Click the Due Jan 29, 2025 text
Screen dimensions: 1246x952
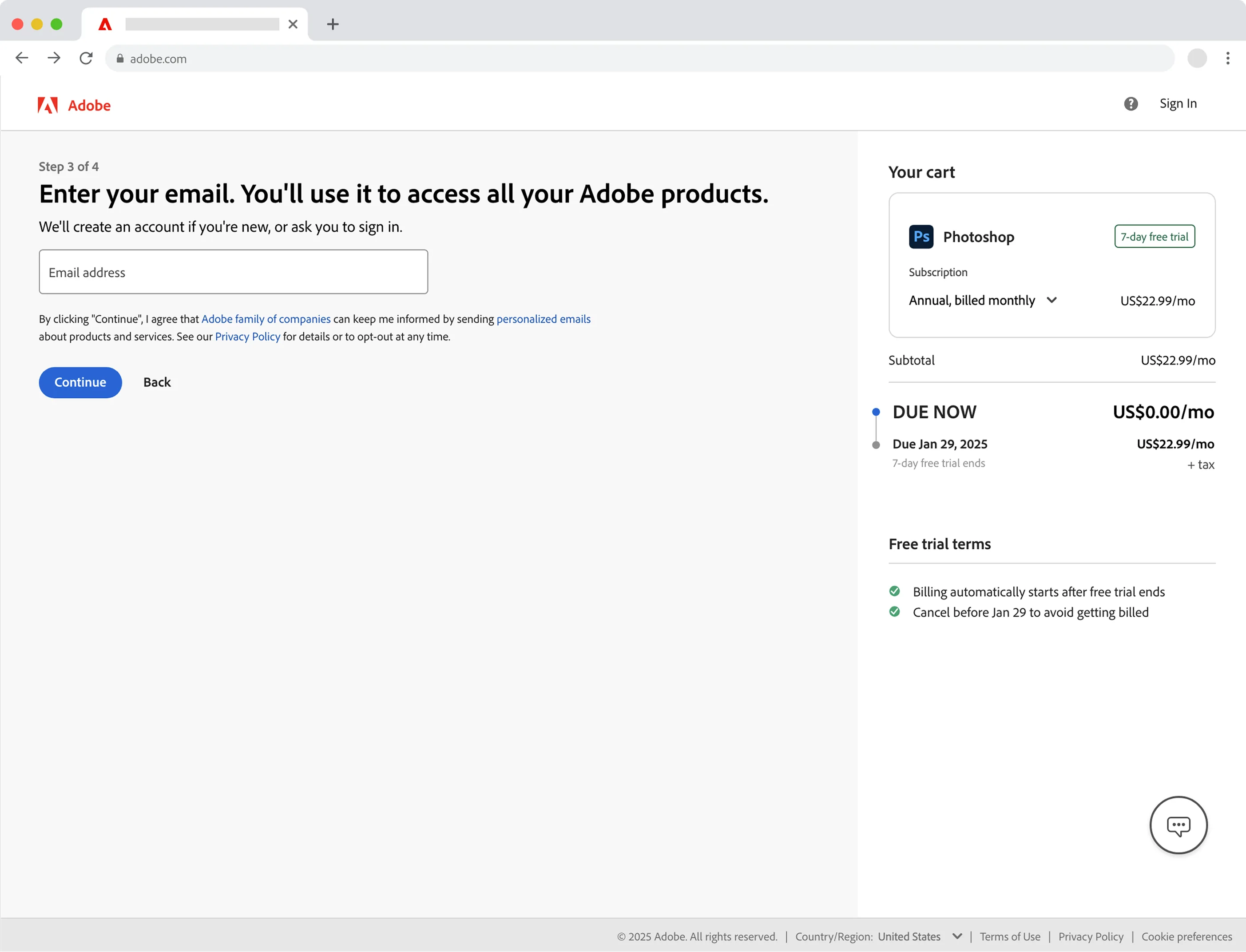[940, 444]
